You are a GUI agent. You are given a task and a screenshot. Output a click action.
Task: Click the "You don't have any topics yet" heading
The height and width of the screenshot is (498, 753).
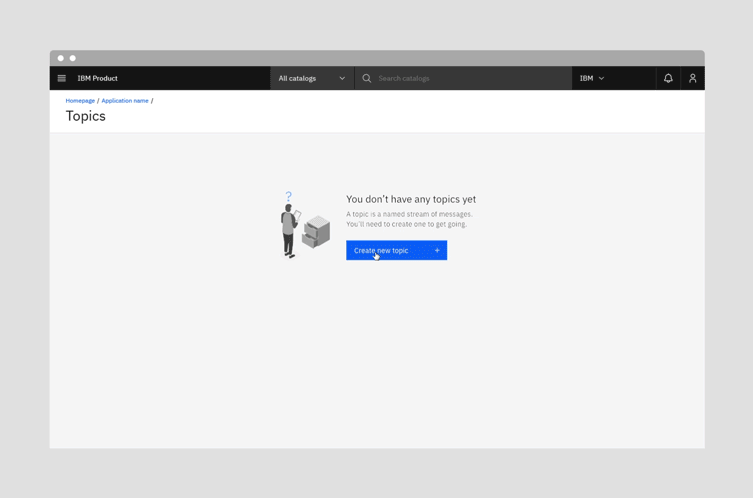(x=411, y=199)
